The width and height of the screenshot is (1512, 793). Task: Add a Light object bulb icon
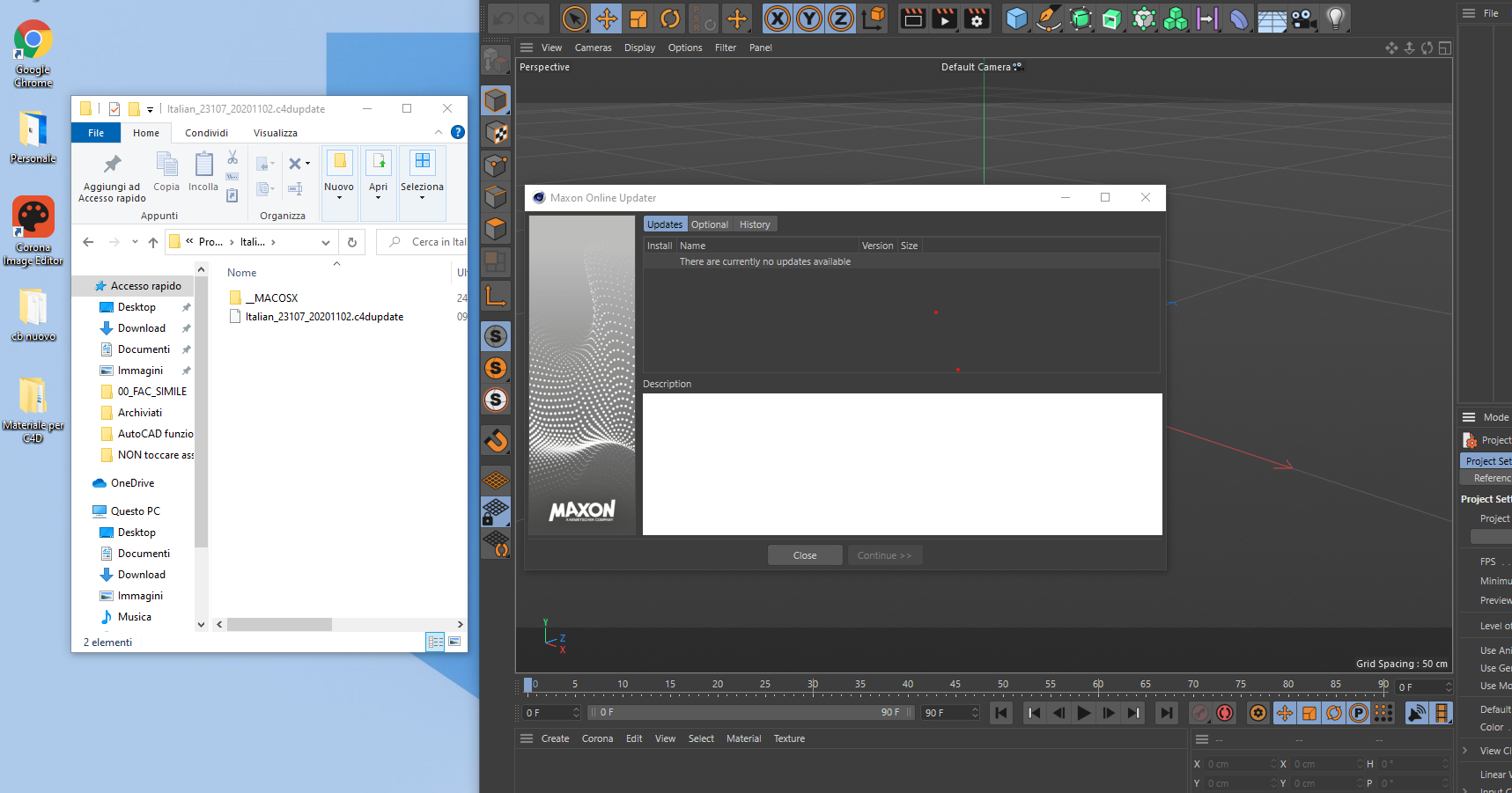(1336, 18)
